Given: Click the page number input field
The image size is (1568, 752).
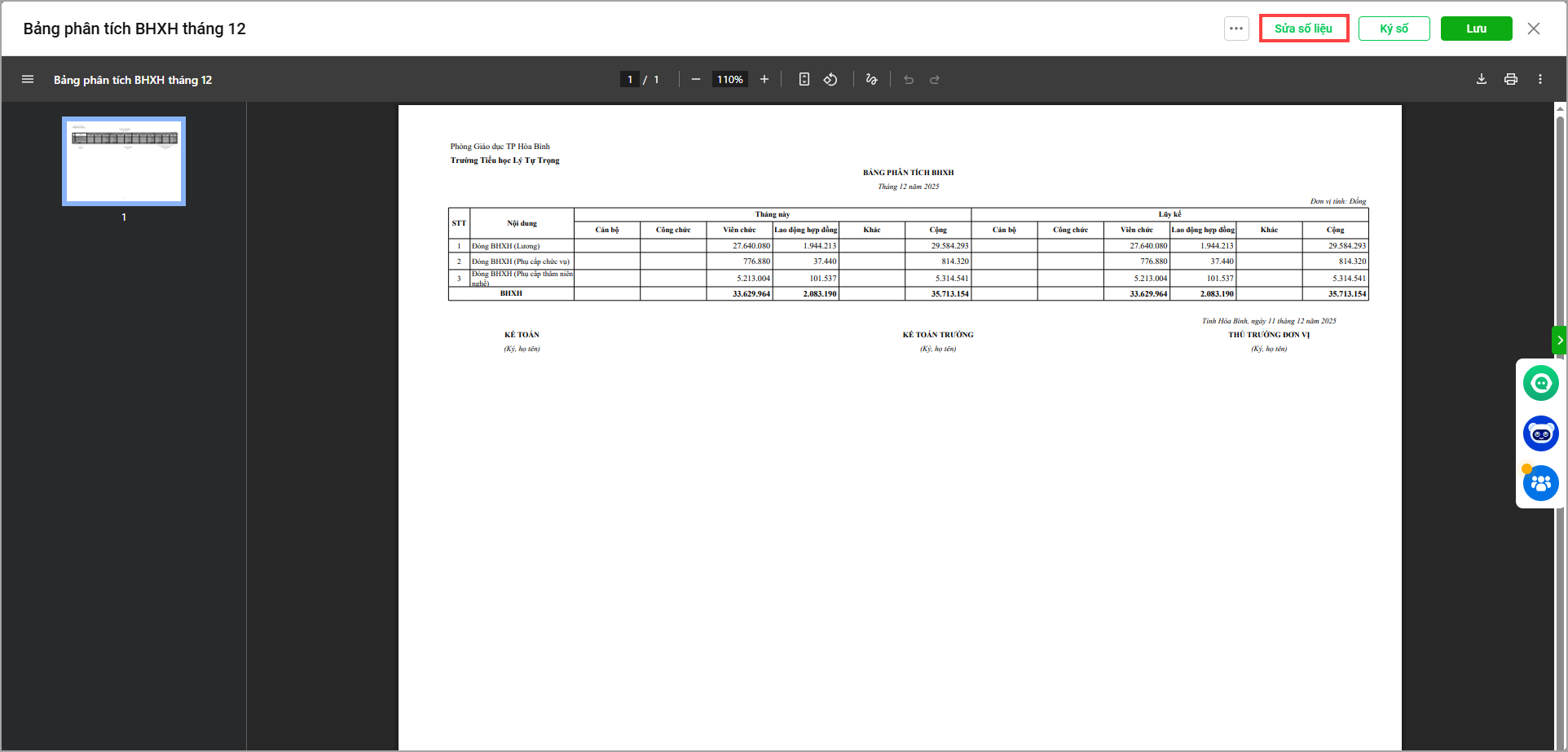Looking at the screenshot, I should [x=630, y=80].
